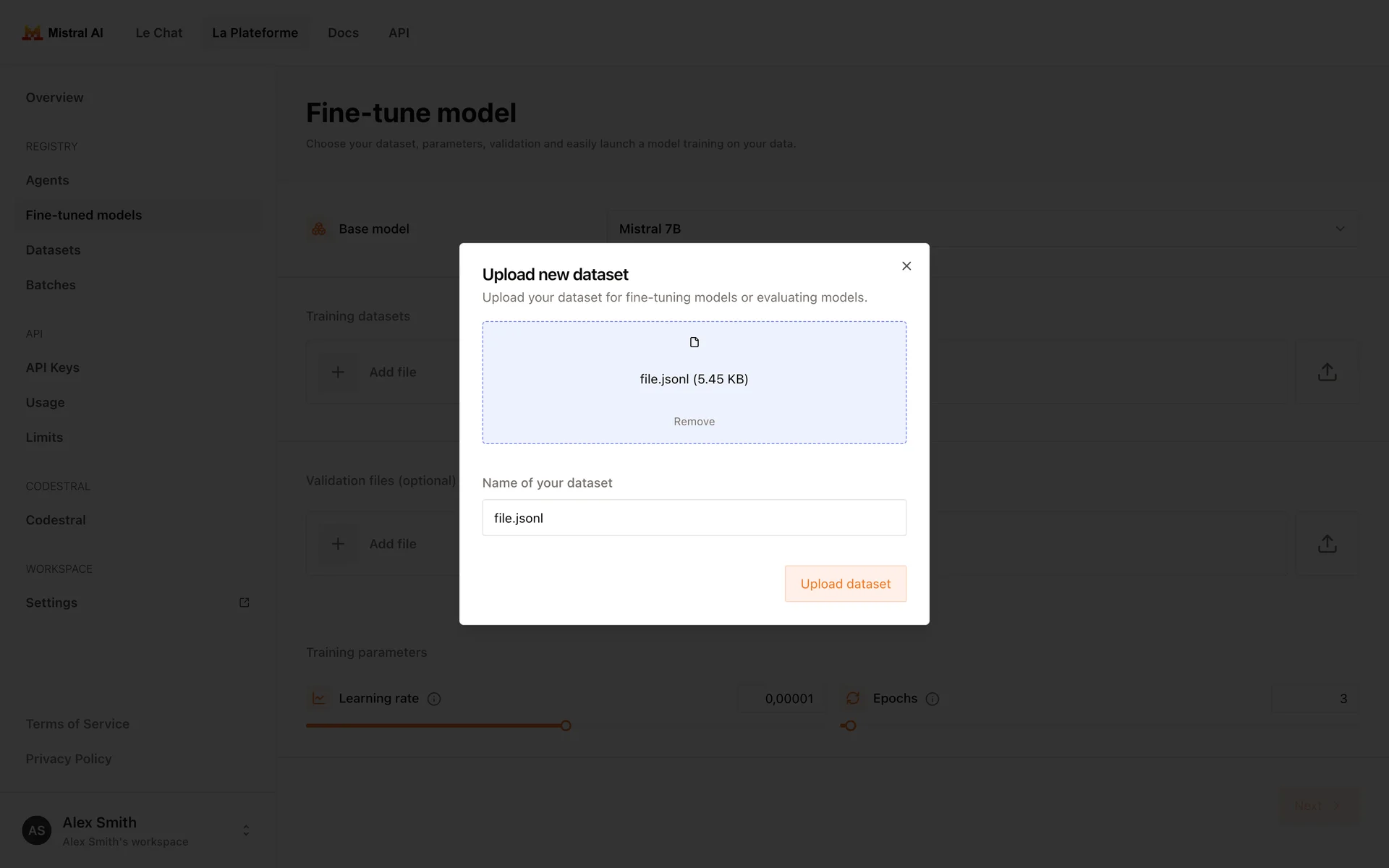Click the plus icon for Training datasets

(338, 372)
